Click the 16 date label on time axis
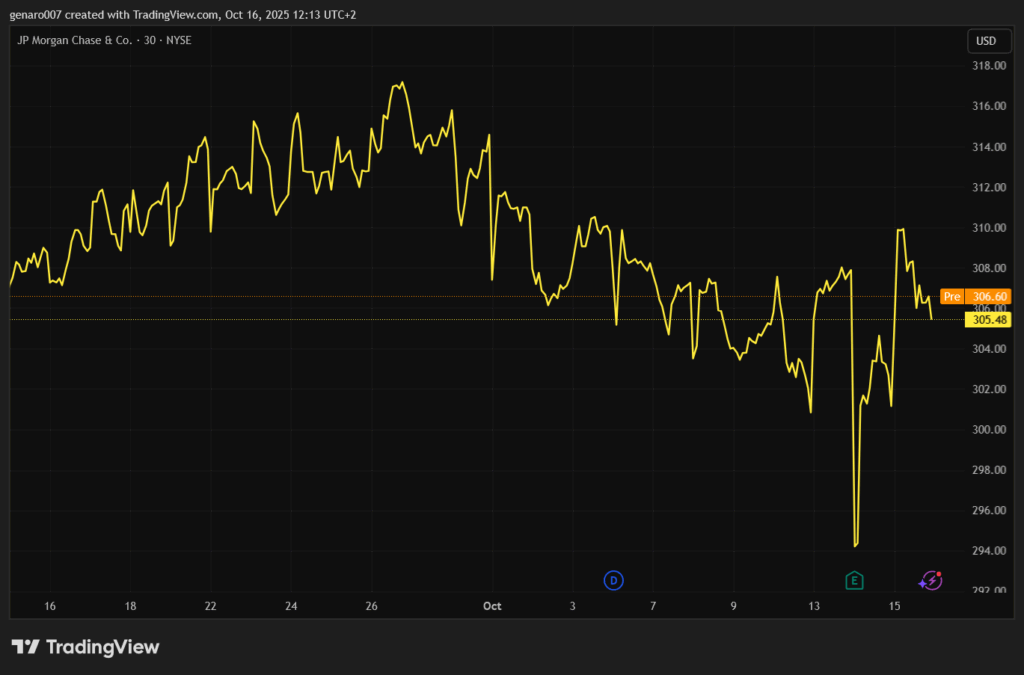Viewport: 1024px width, 675px height. tap(50, 606)
